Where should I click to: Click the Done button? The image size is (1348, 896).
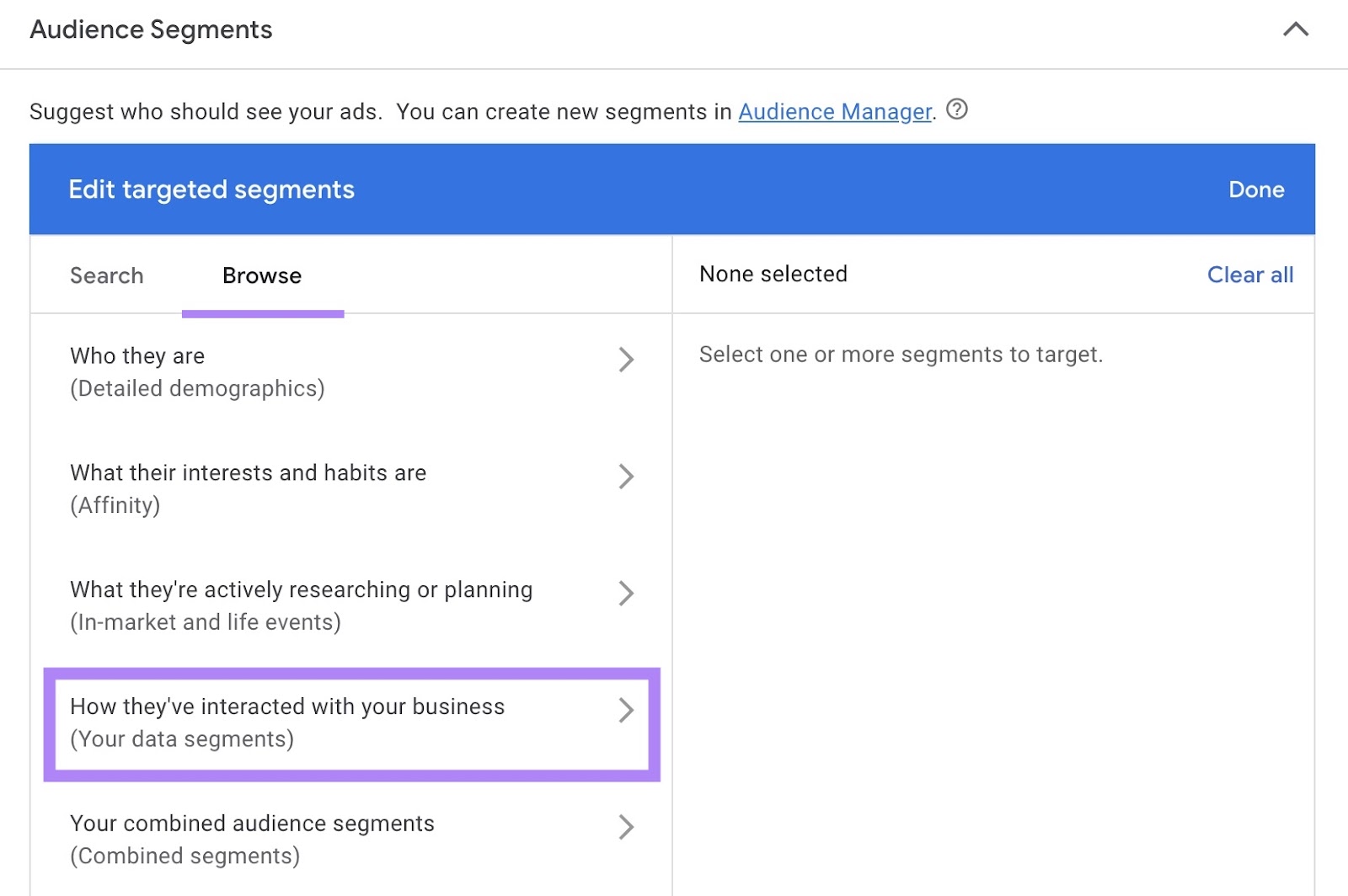(x=1256, y=189)
